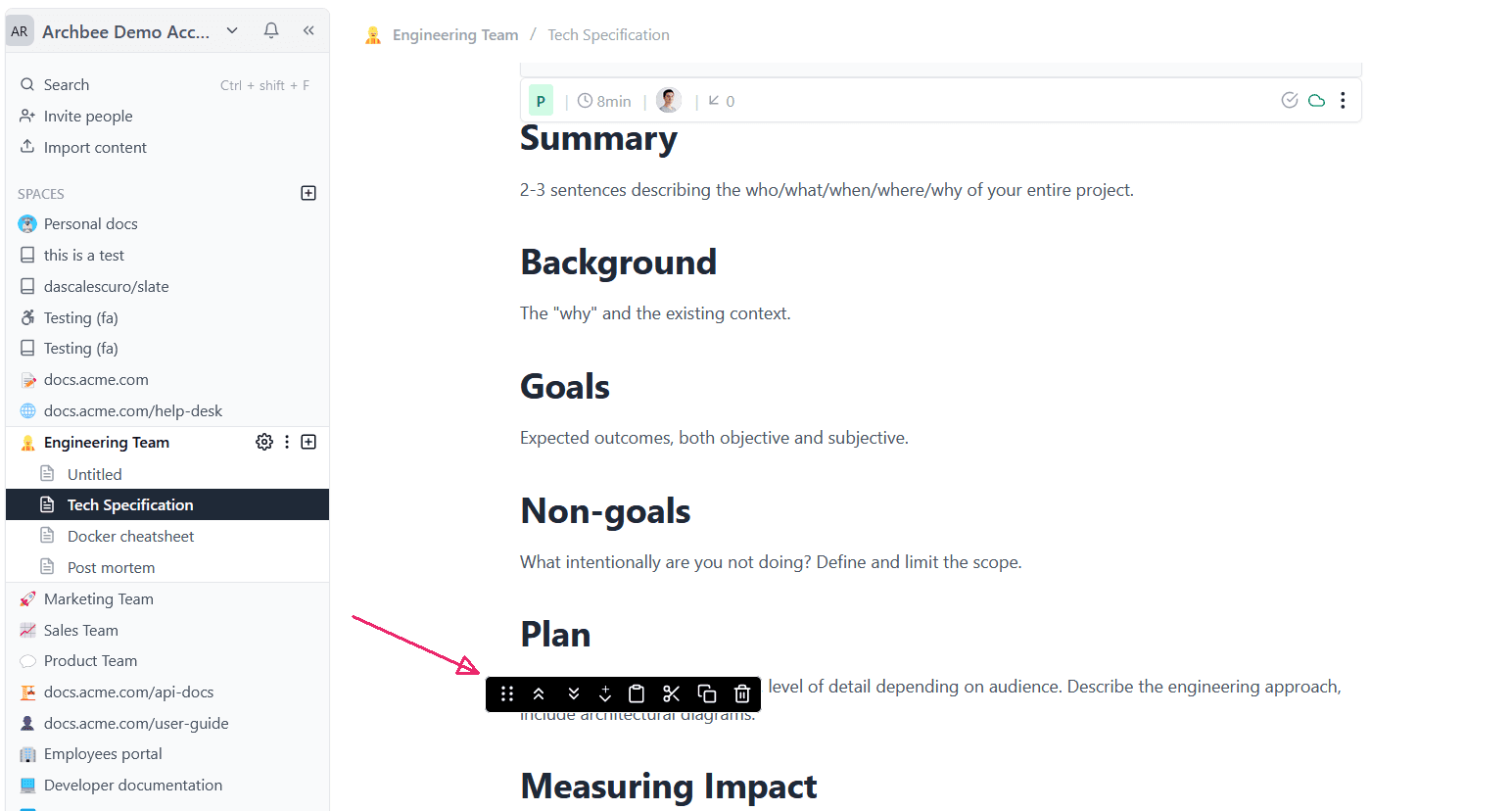Click Invite people in the sidebar
The image size is (1512, 811).
(88, 116)
